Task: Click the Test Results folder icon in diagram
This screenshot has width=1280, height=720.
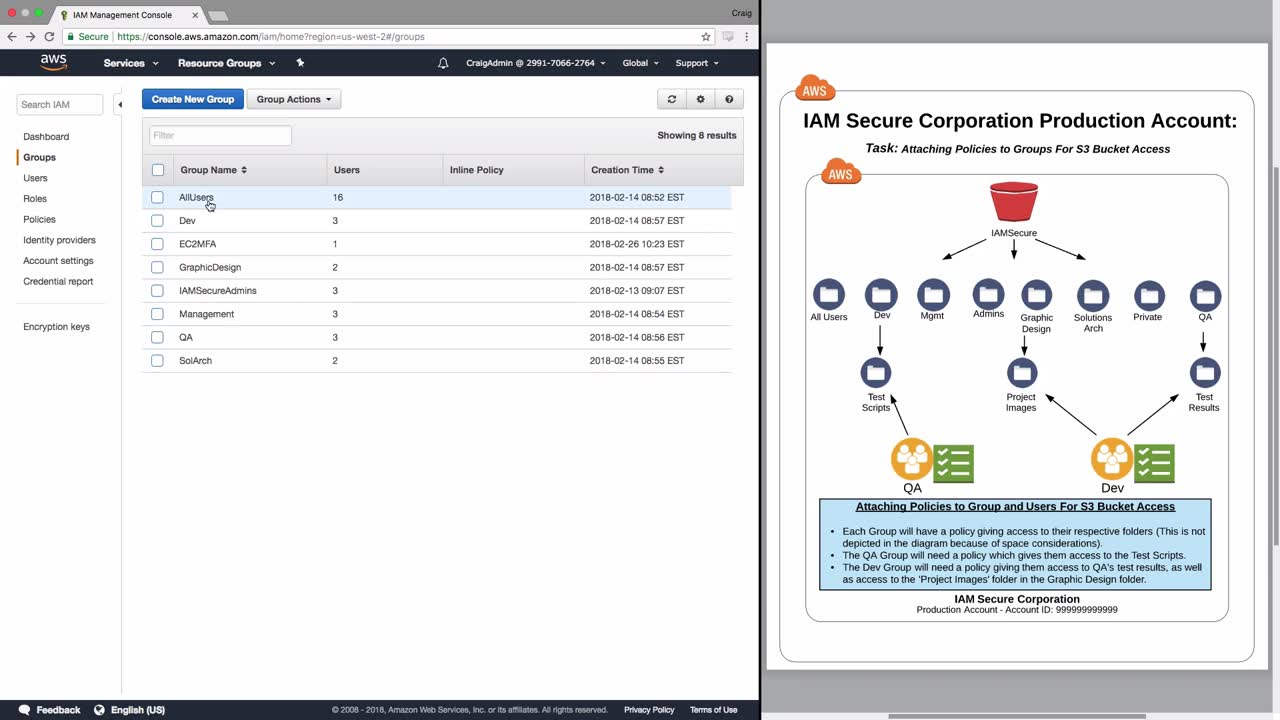Action: coord(1205,373)
